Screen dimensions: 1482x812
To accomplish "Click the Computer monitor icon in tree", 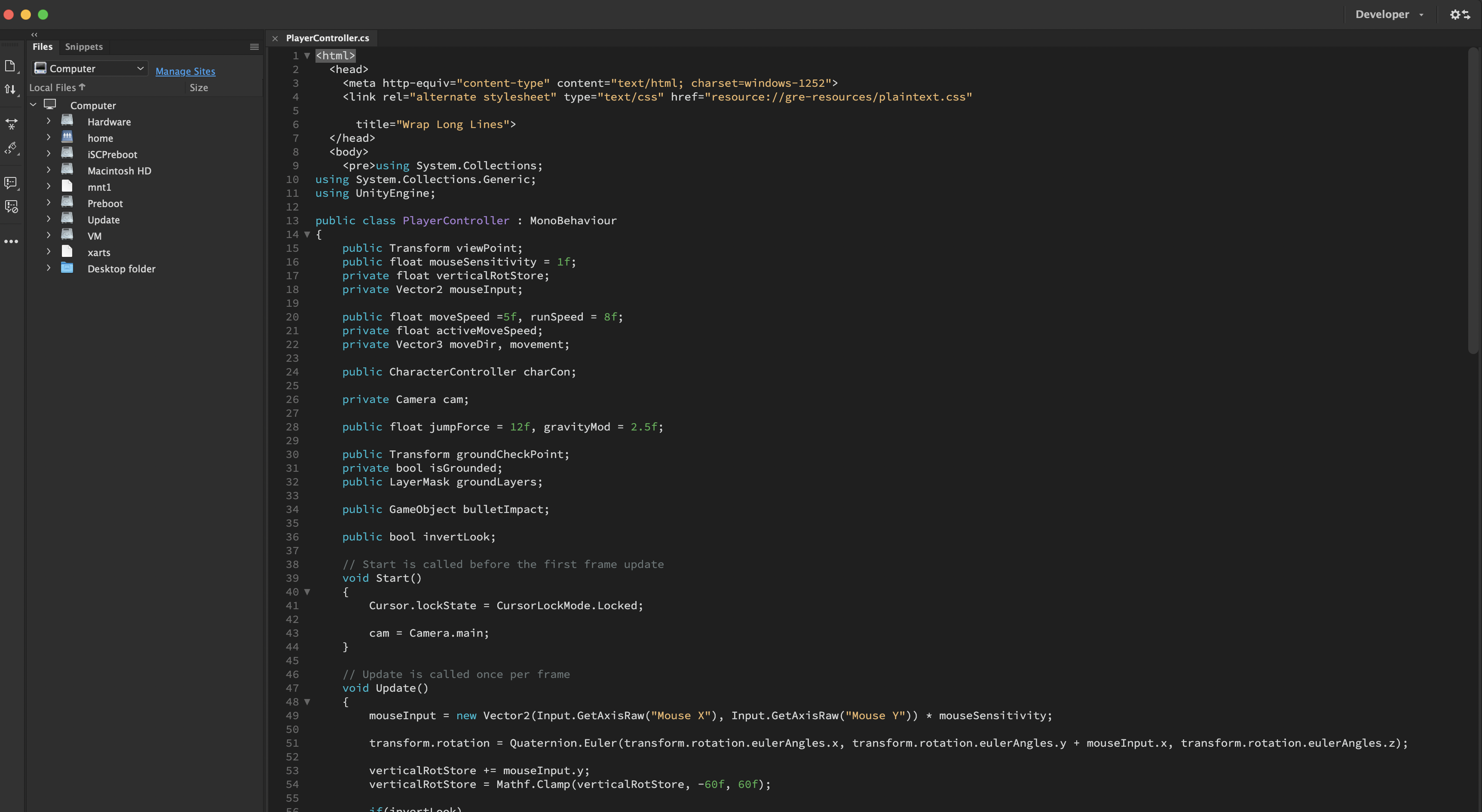I will pyautogui.click(x=50, y=105).
